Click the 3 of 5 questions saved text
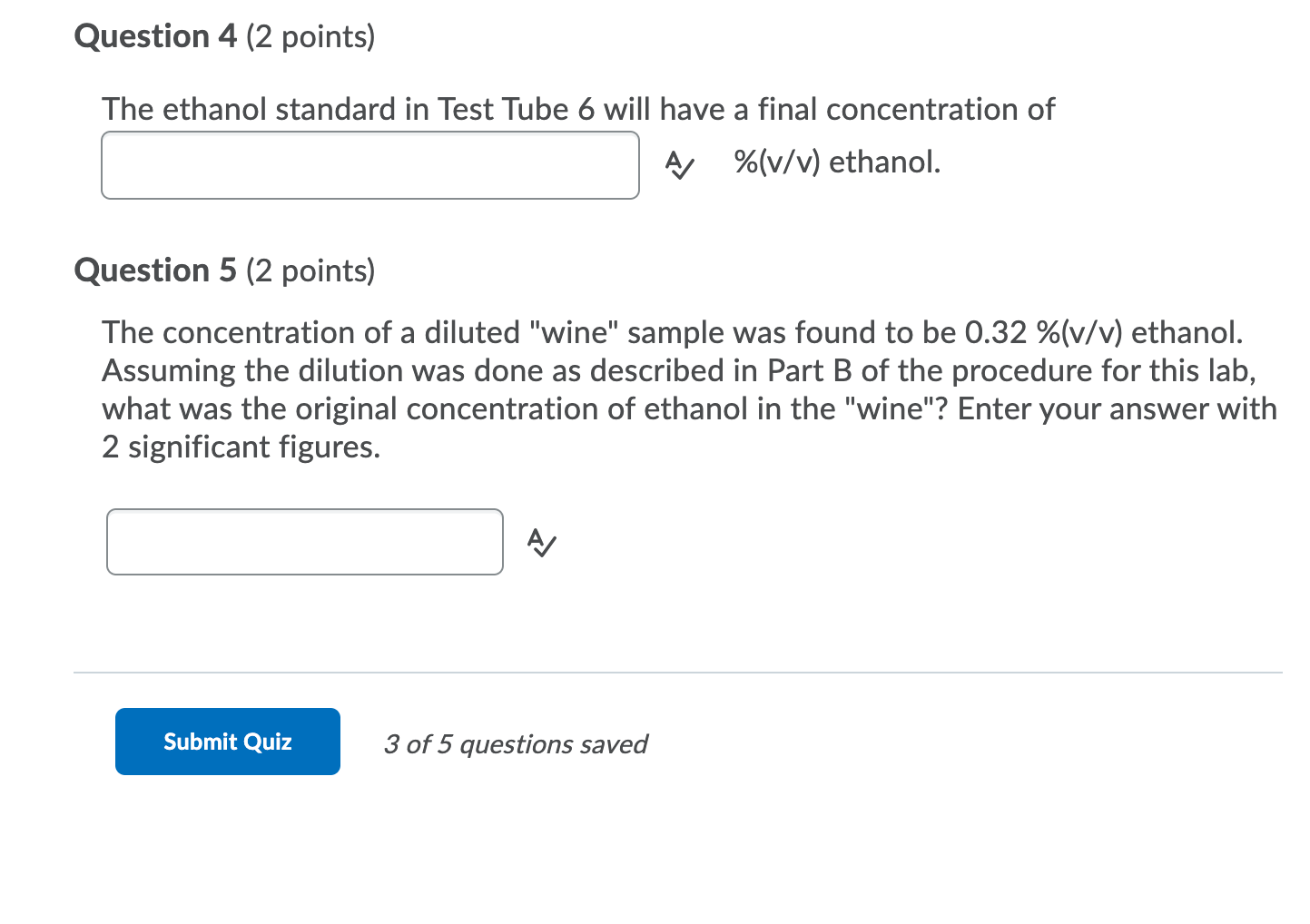Image resolution: width=1310 pixels, height=924 pixels. point(516,743)
